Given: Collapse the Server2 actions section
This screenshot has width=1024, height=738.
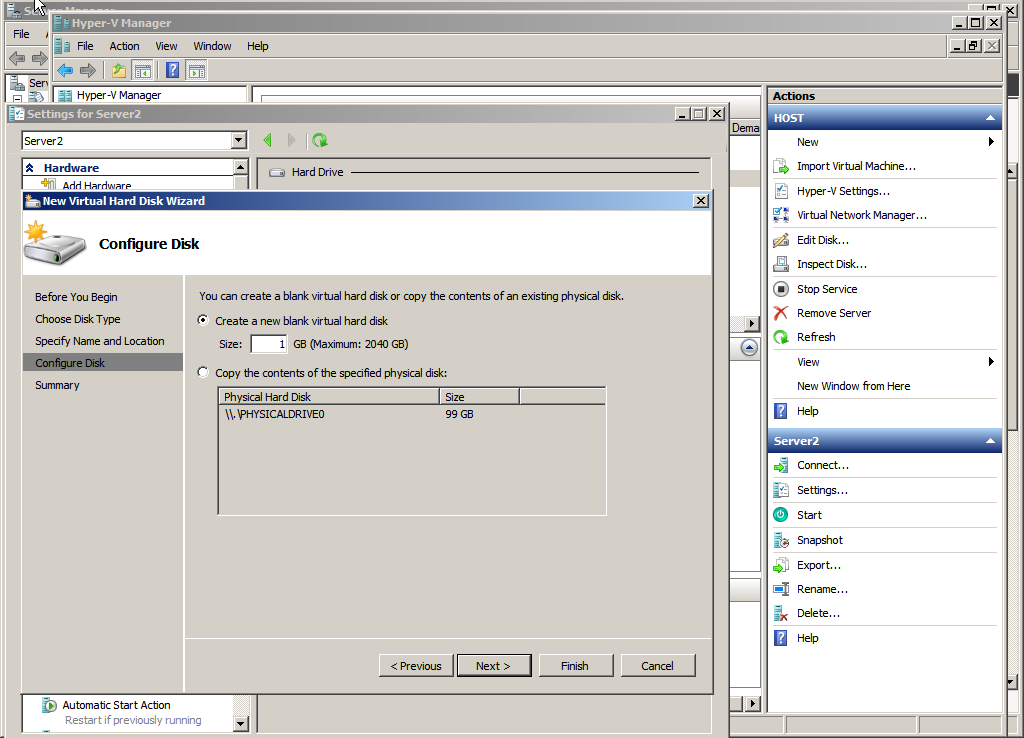Looking at the screenshot, I should coord(990,441).
